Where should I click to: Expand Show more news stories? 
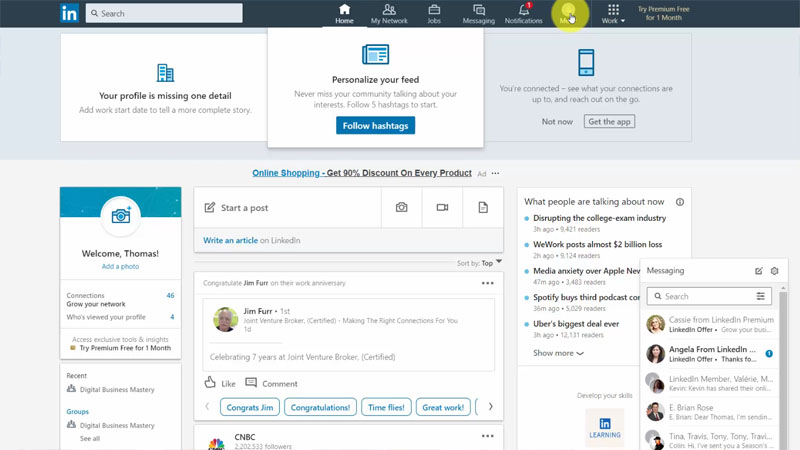[x=558, y=353]
